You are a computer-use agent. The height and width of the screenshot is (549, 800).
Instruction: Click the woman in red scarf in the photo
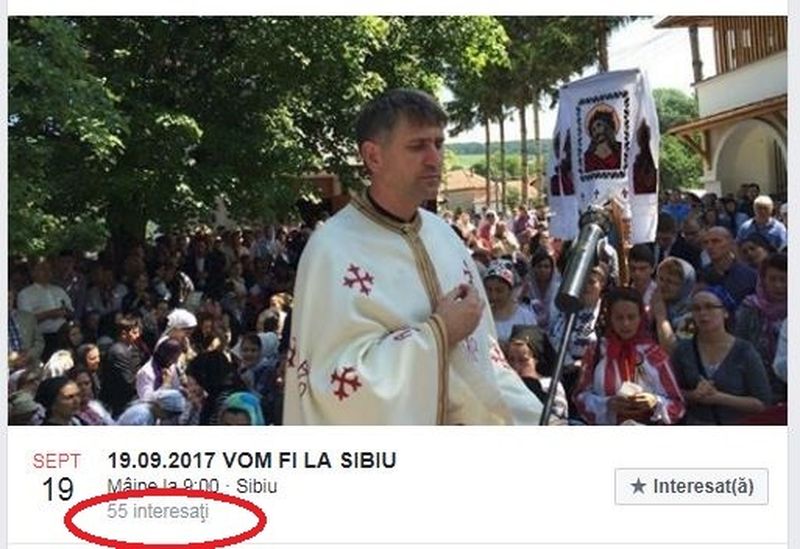(629, 357)
